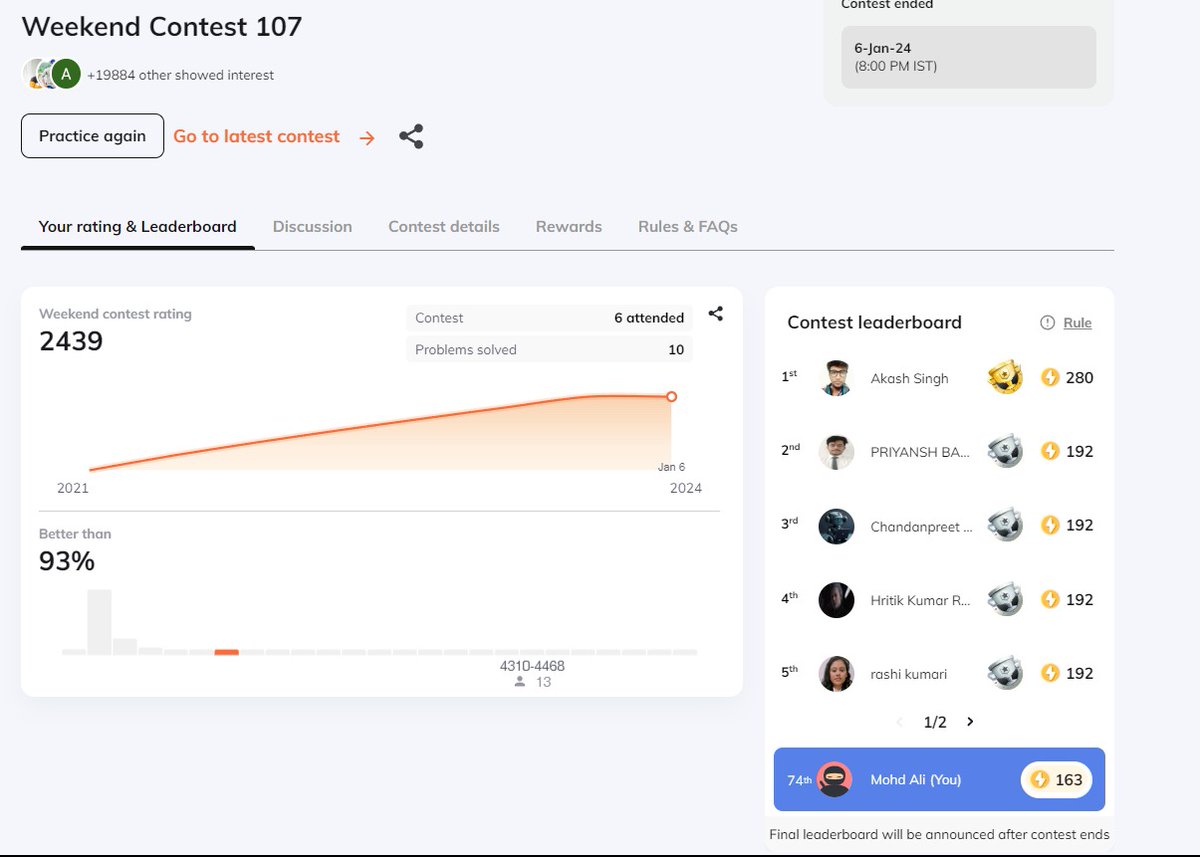This screenshot has height=857, width=1200.
Task: Open the leaderboard Rule link
Action: click(1077, 322)
